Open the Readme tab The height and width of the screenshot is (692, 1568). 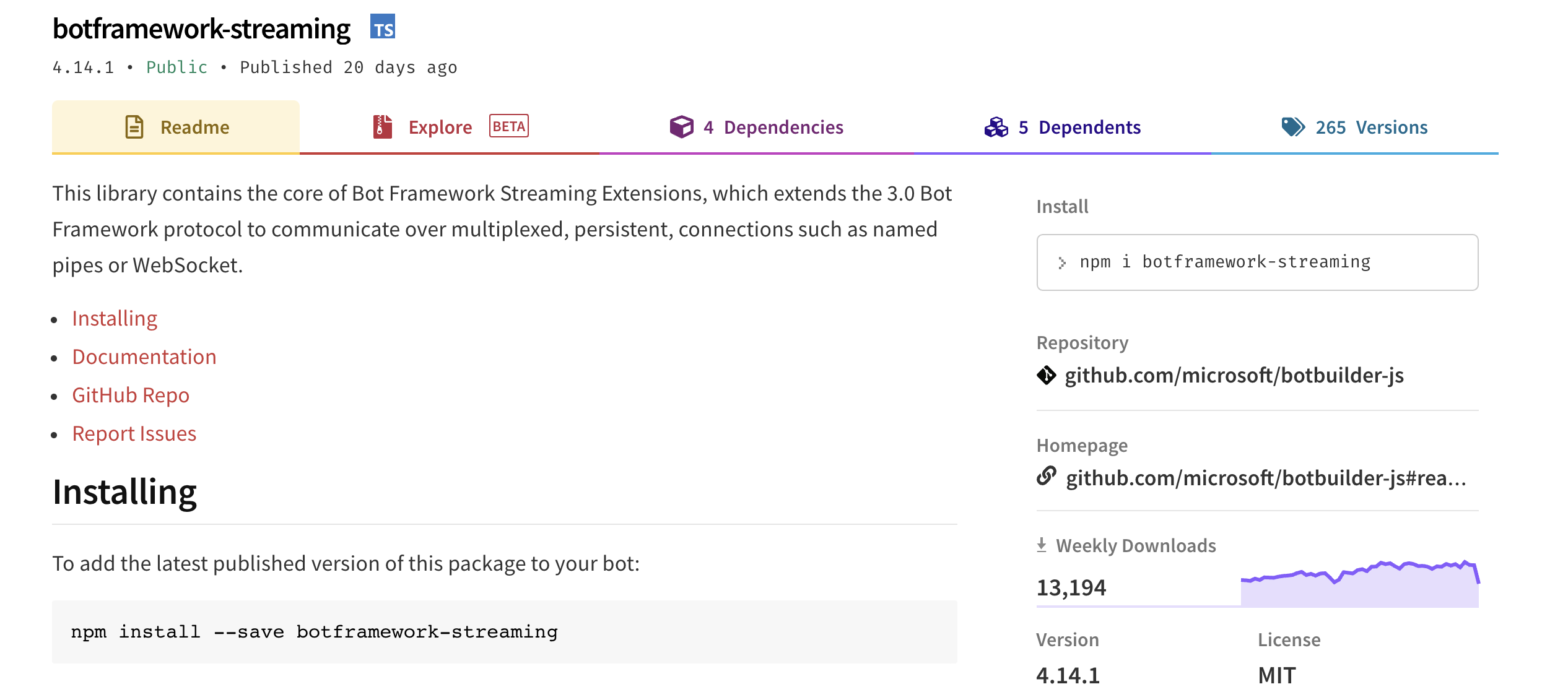(x=194, y=127)
